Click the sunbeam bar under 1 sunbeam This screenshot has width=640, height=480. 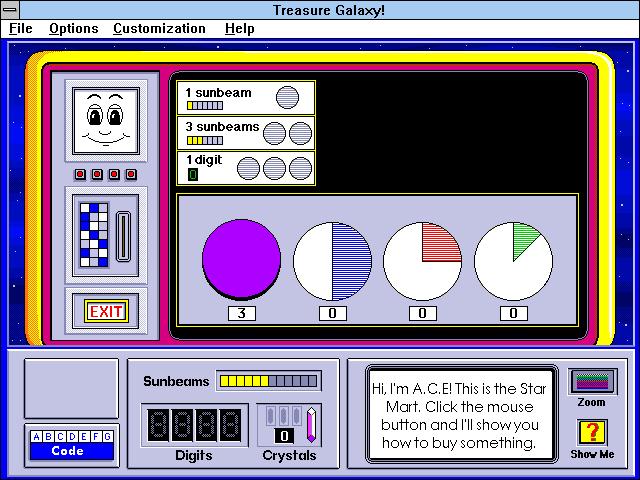tap(205, 105)
